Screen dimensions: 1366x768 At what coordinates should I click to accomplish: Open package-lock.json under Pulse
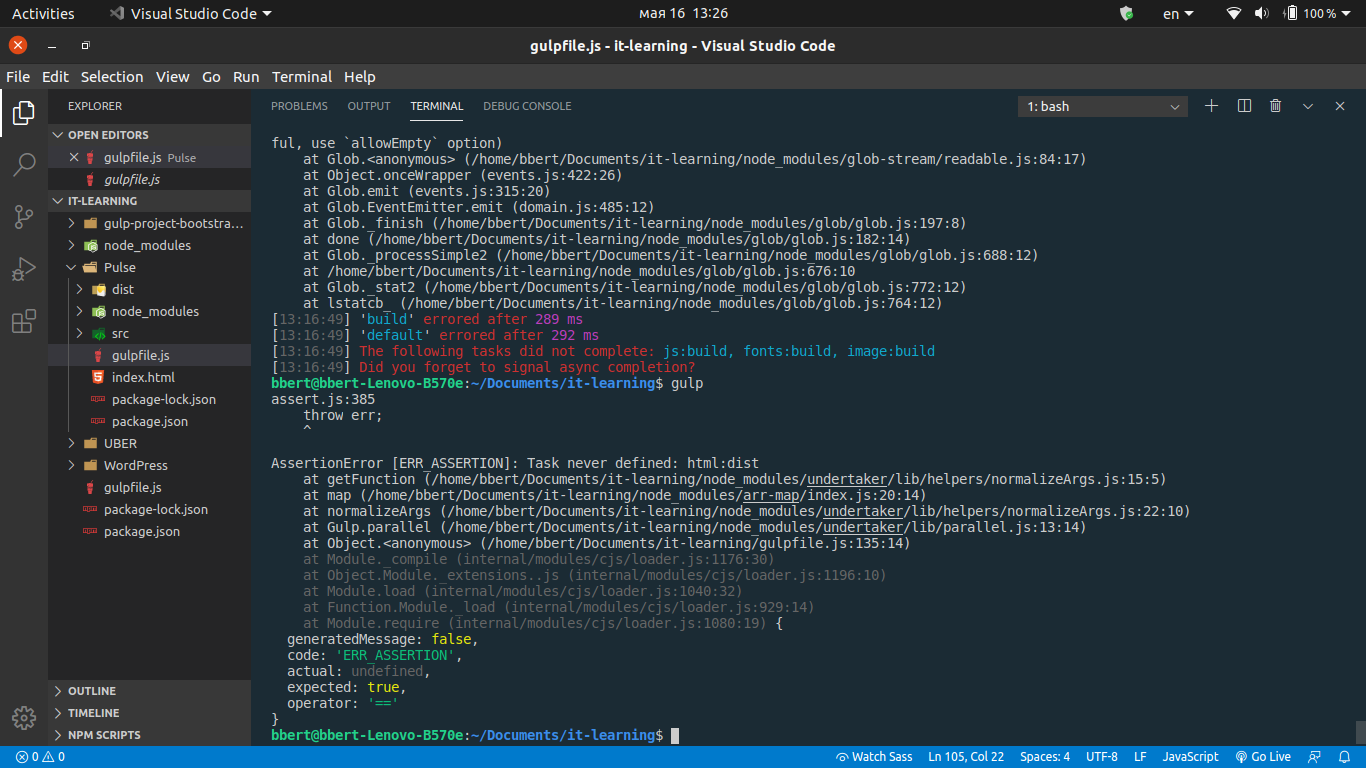[150, 399]
